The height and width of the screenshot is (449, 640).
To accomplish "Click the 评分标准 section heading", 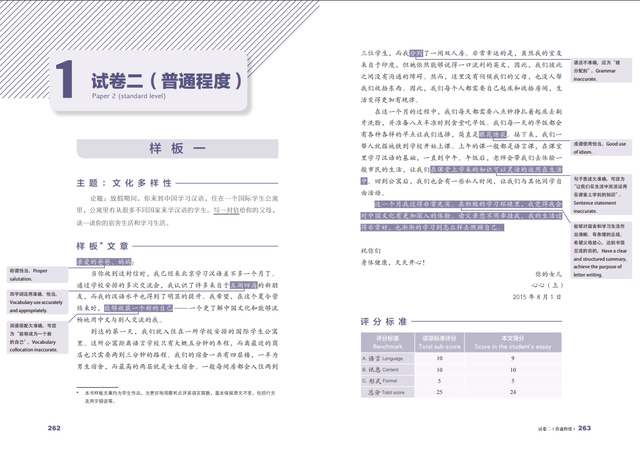I will 384,322.
